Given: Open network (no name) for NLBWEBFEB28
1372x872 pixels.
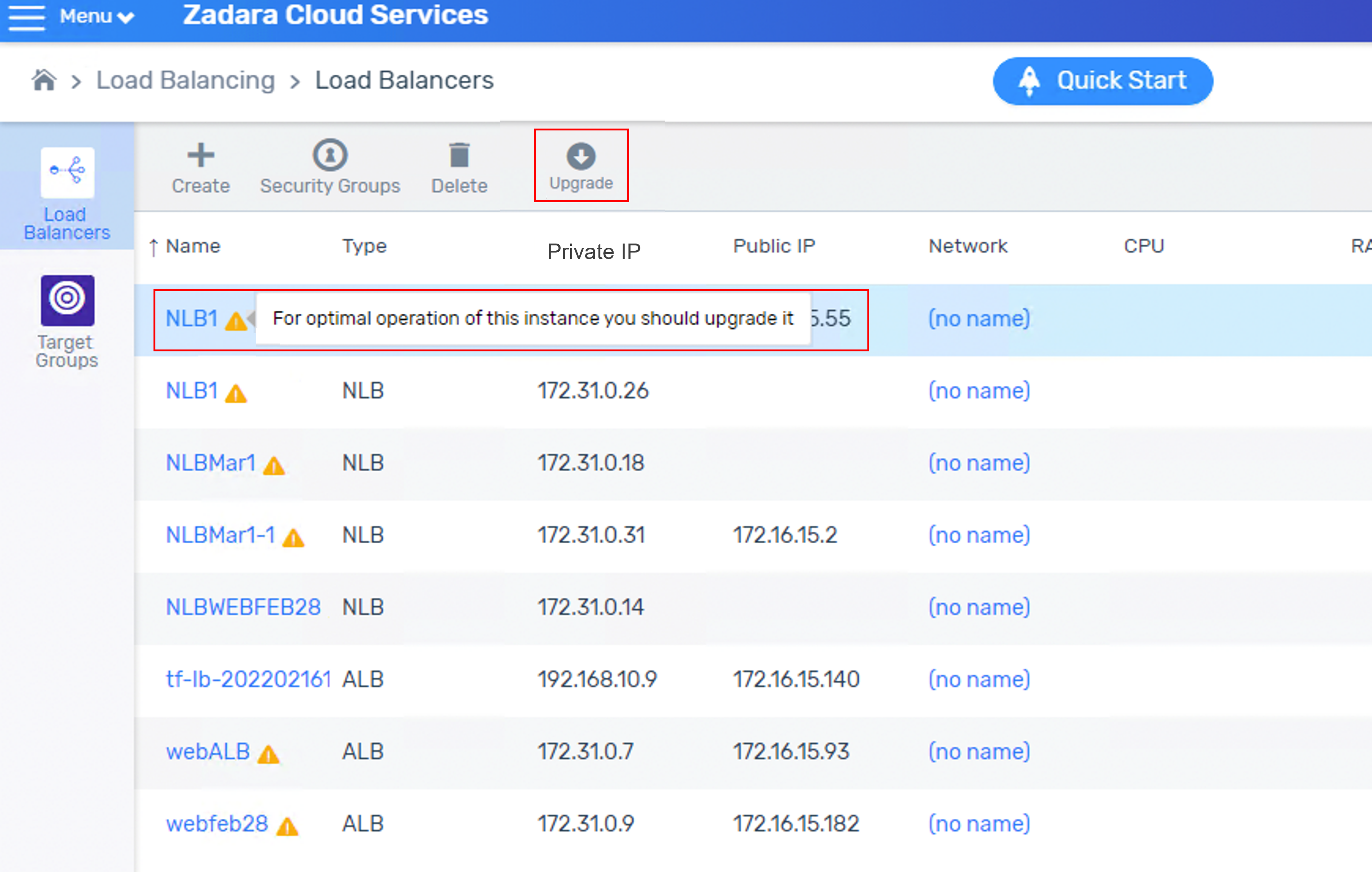Looking at the screenshot, I should pyautogui.click(x=979, y=607).
